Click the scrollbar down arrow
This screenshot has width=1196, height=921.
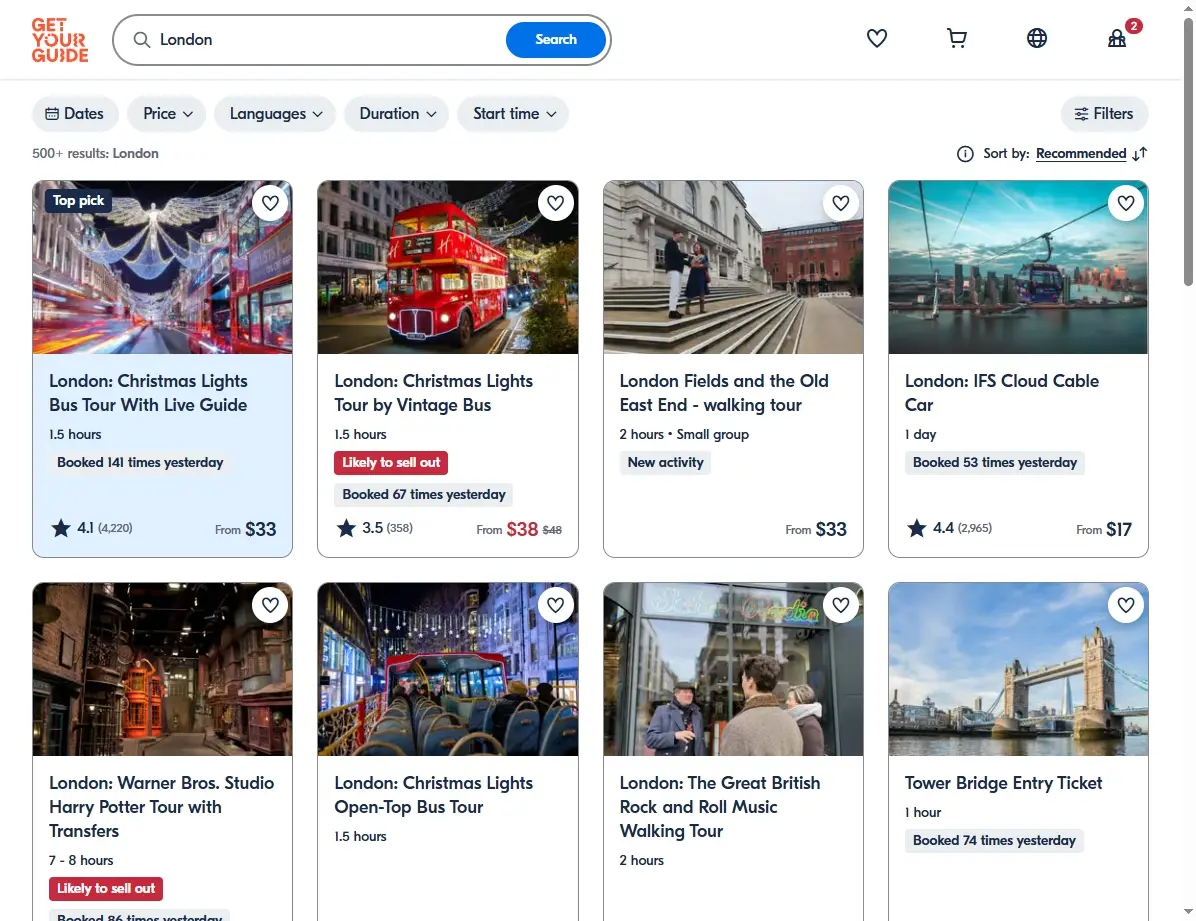point(1188,912)
